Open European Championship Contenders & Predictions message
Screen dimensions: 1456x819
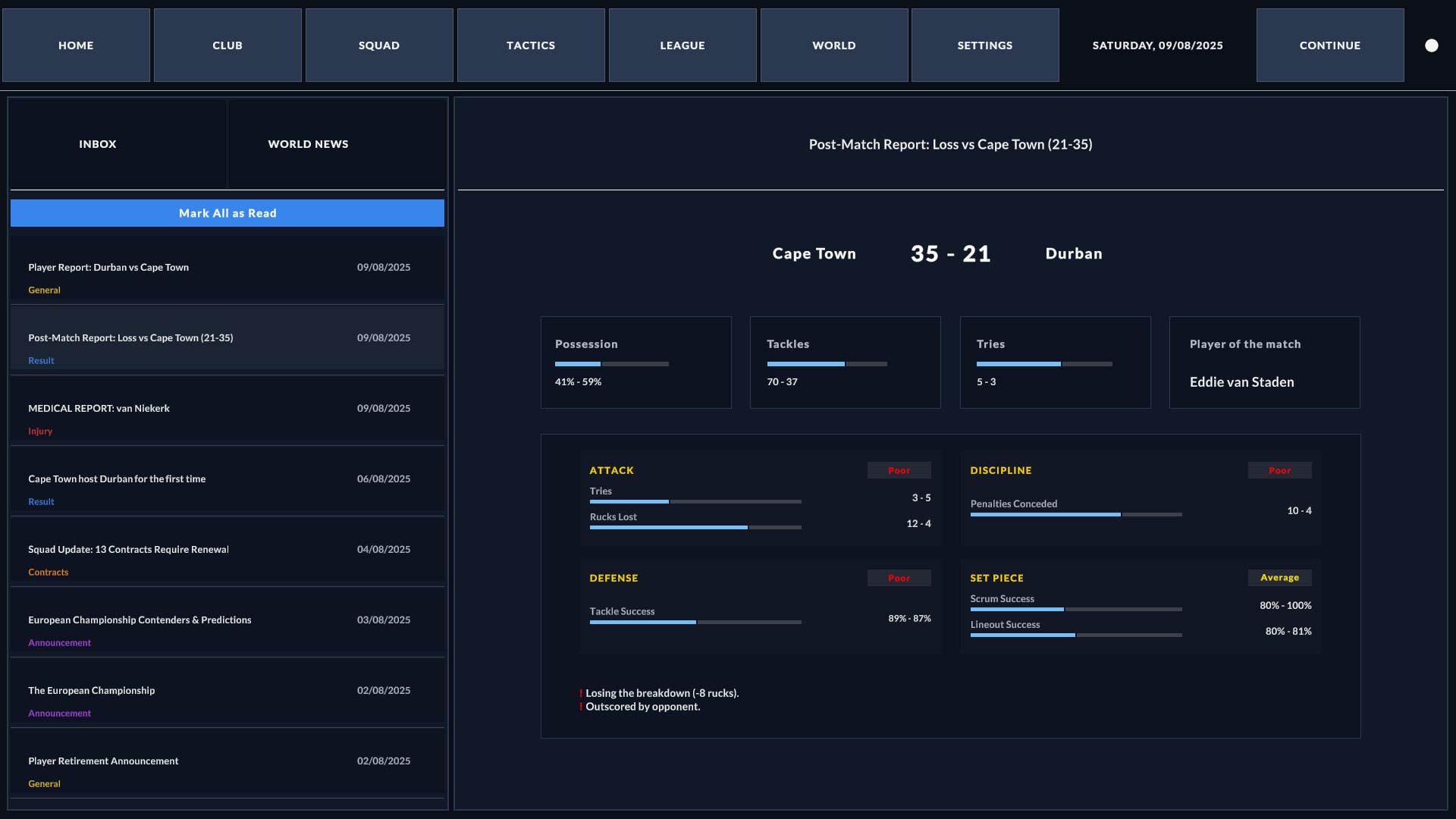tap(227, 622)
